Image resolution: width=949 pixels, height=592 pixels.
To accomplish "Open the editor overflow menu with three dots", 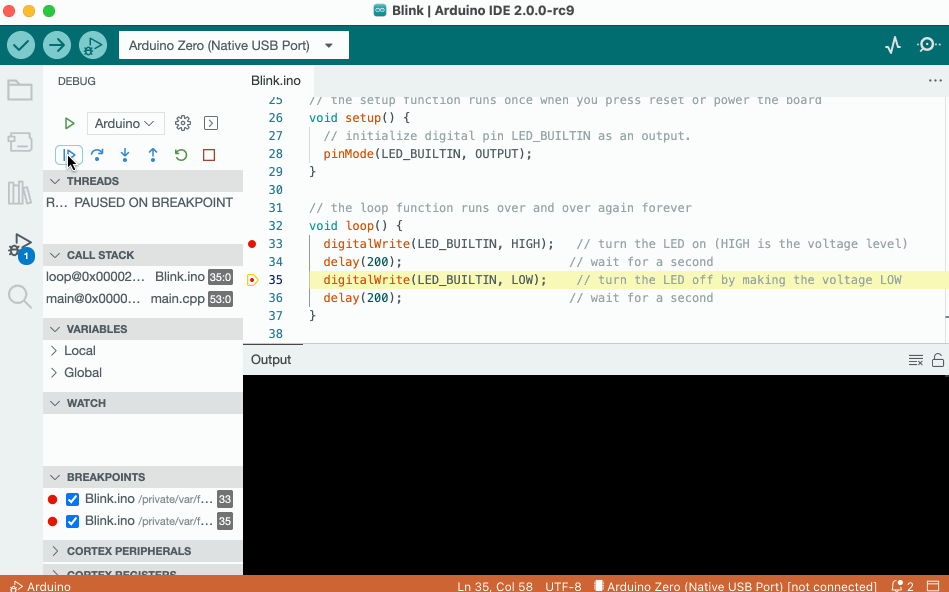I will click(935, 80).
